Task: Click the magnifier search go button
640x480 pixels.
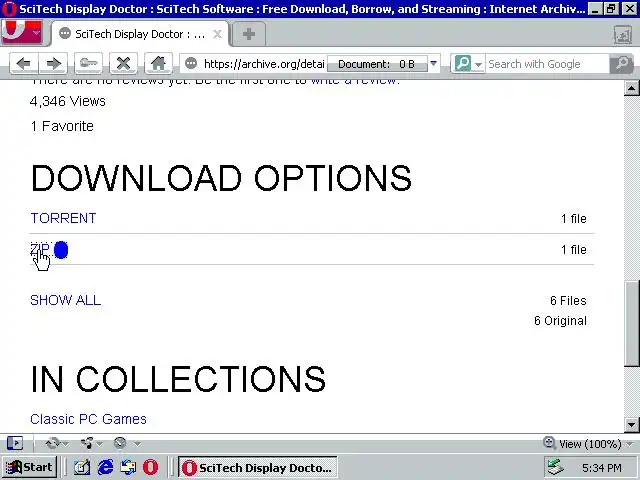Action: (x=622, y=64)
